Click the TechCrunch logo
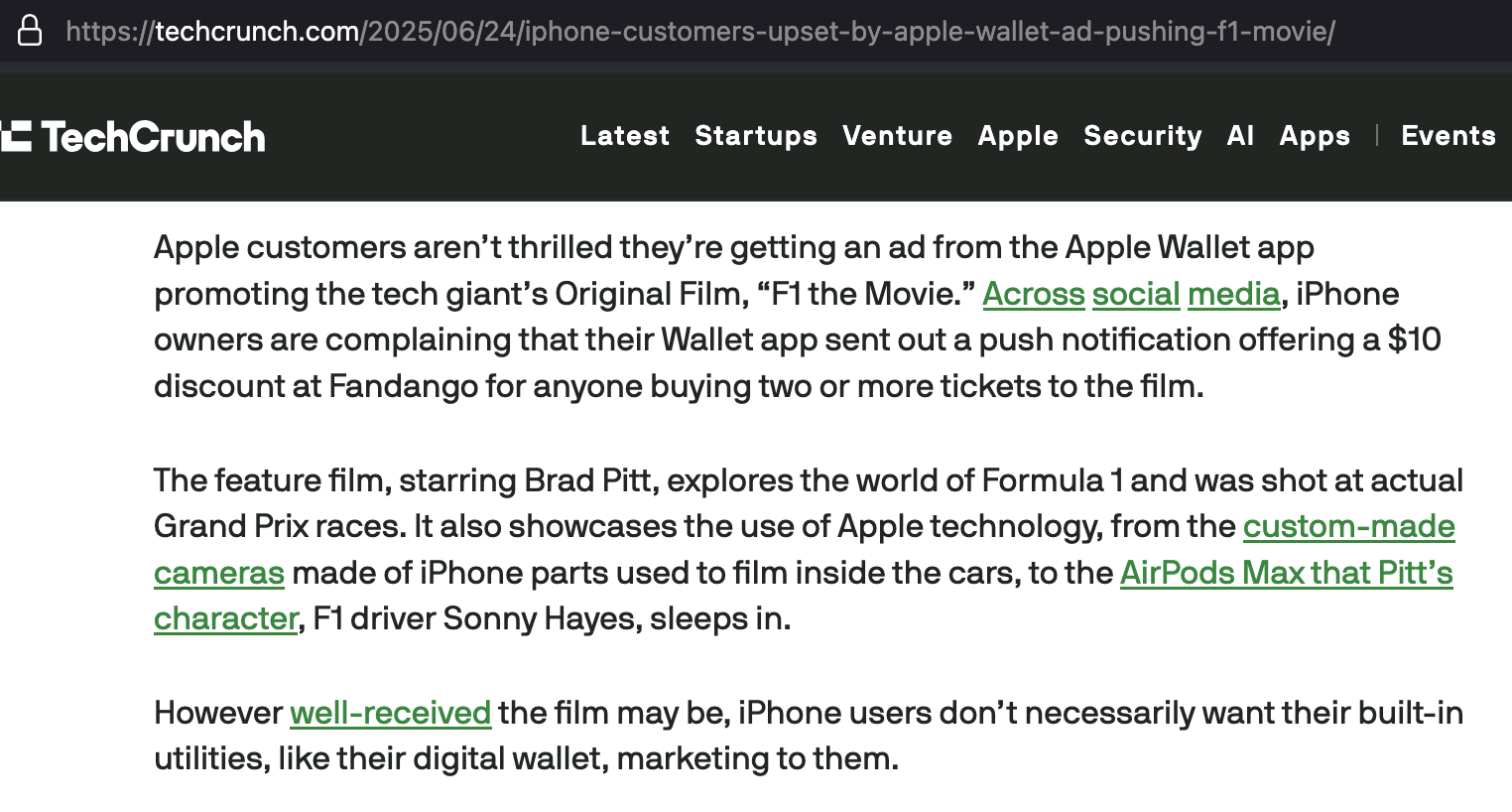Viewport: 1512px width, 812px height. [134, 137]
